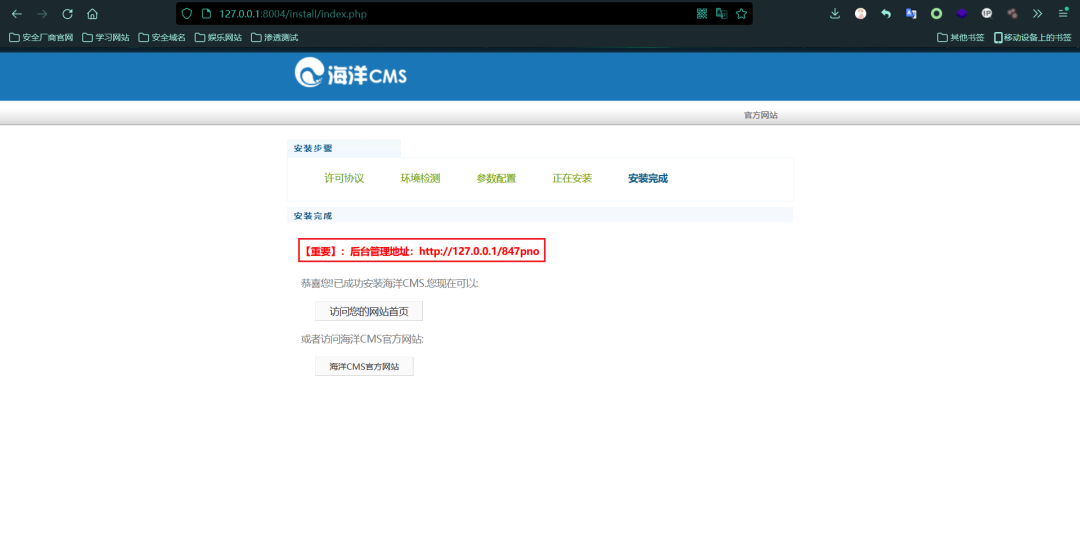Click the red dots extension icon

[1012, 13]
